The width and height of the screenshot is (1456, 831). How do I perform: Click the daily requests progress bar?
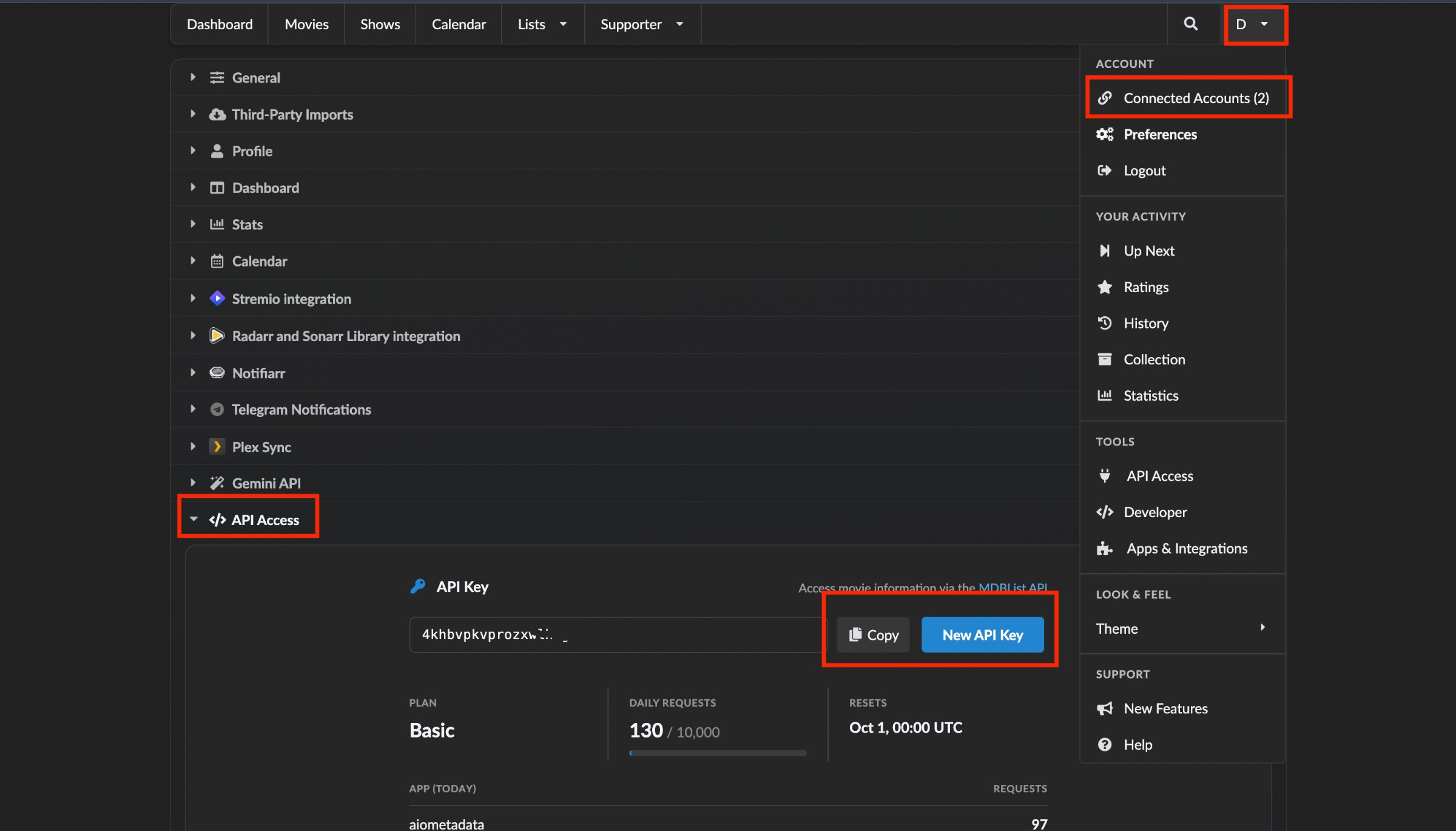tap(718, 753)
